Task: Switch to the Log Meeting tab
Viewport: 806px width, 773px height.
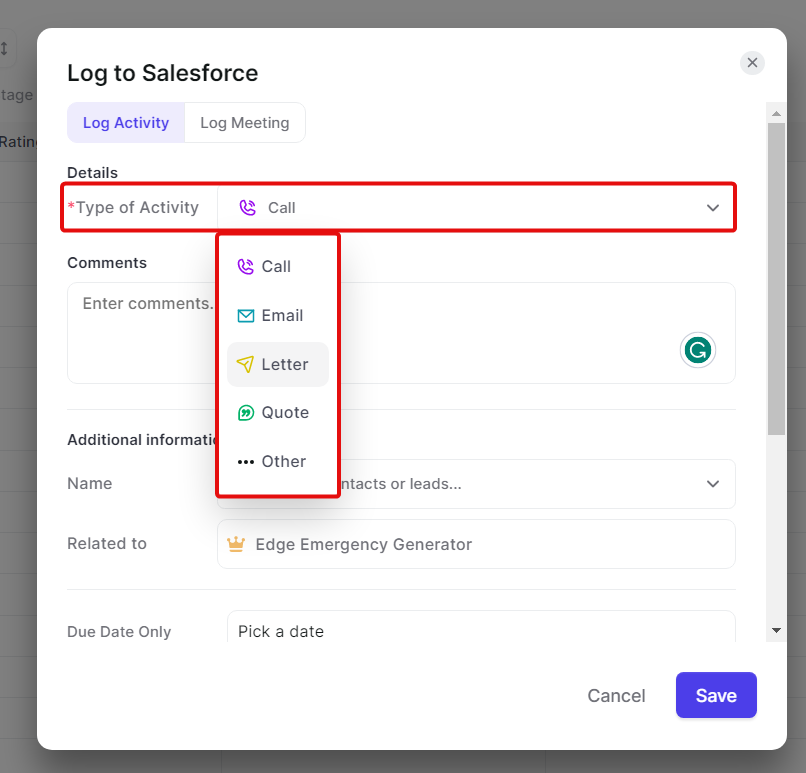Action: point(244,122)
